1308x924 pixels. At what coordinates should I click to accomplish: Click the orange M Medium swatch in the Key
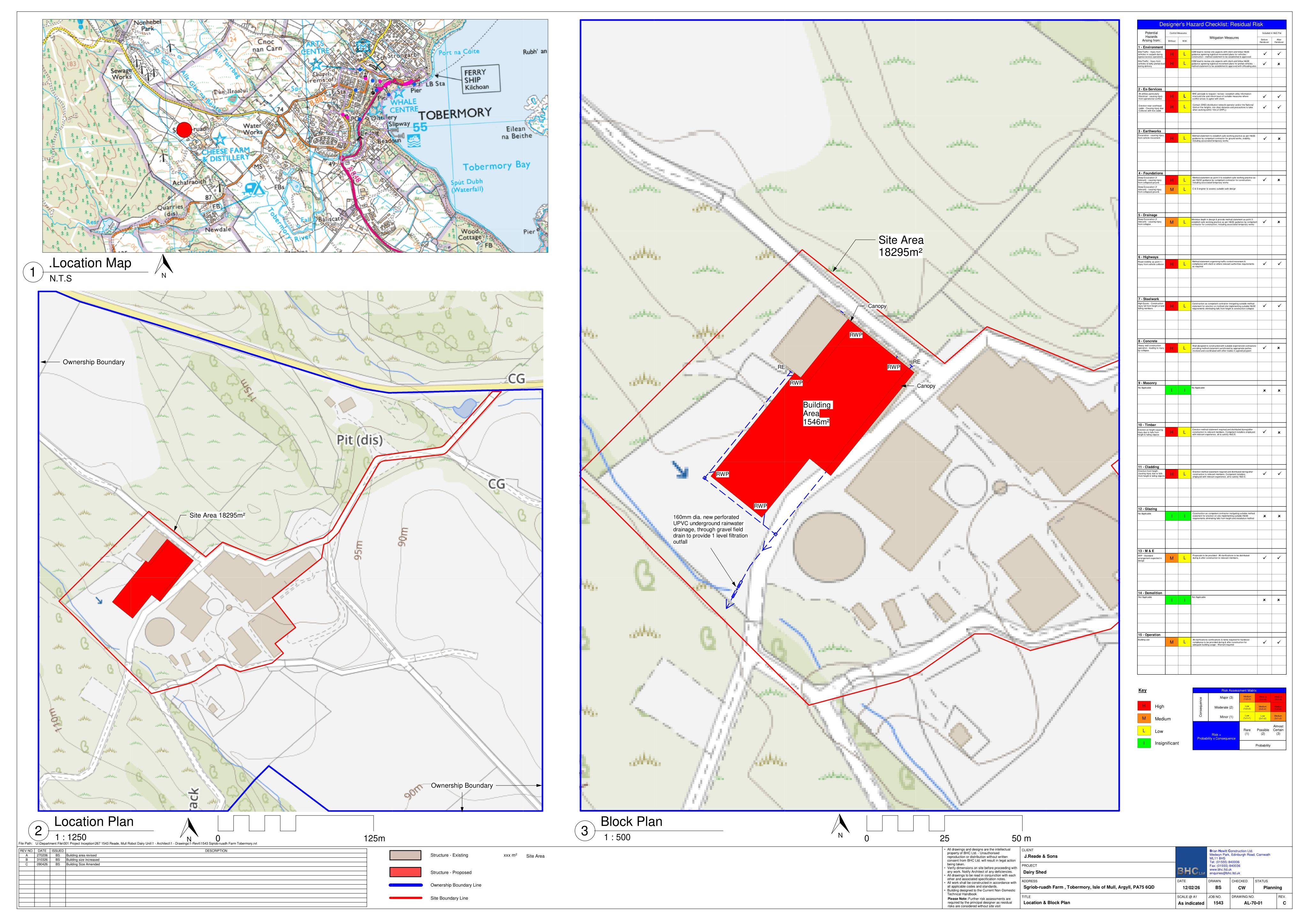1144,719
